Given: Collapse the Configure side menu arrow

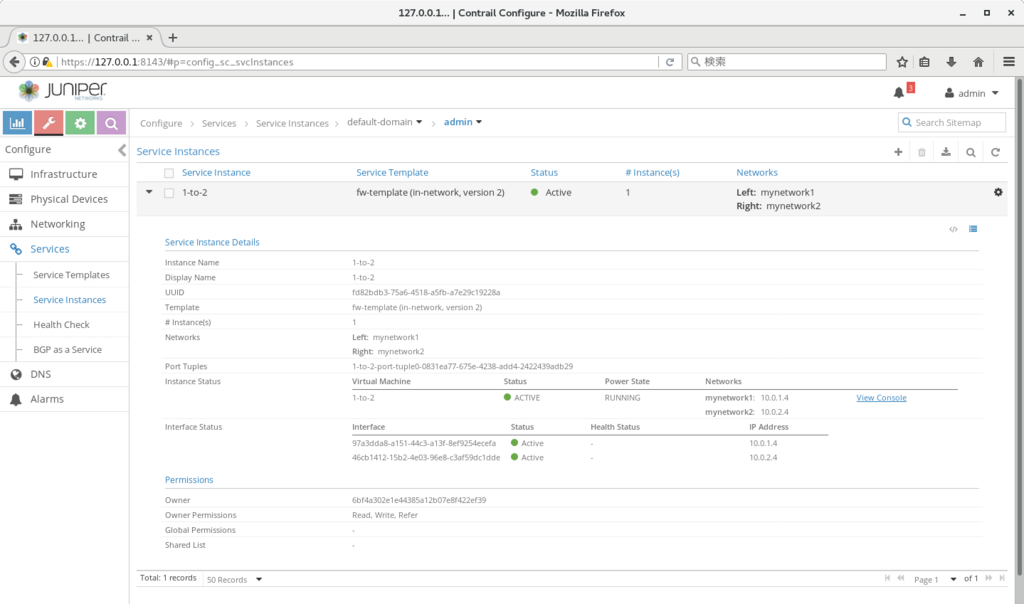Looking at the screenshot, I should pos(122,150).
